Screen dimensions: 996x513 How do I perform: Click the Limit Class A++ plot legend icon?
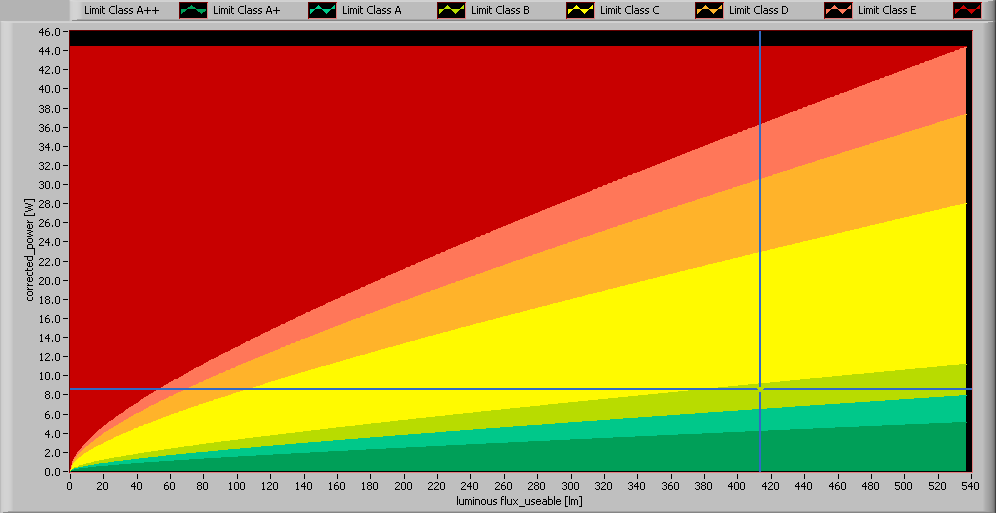click(194, 10)
